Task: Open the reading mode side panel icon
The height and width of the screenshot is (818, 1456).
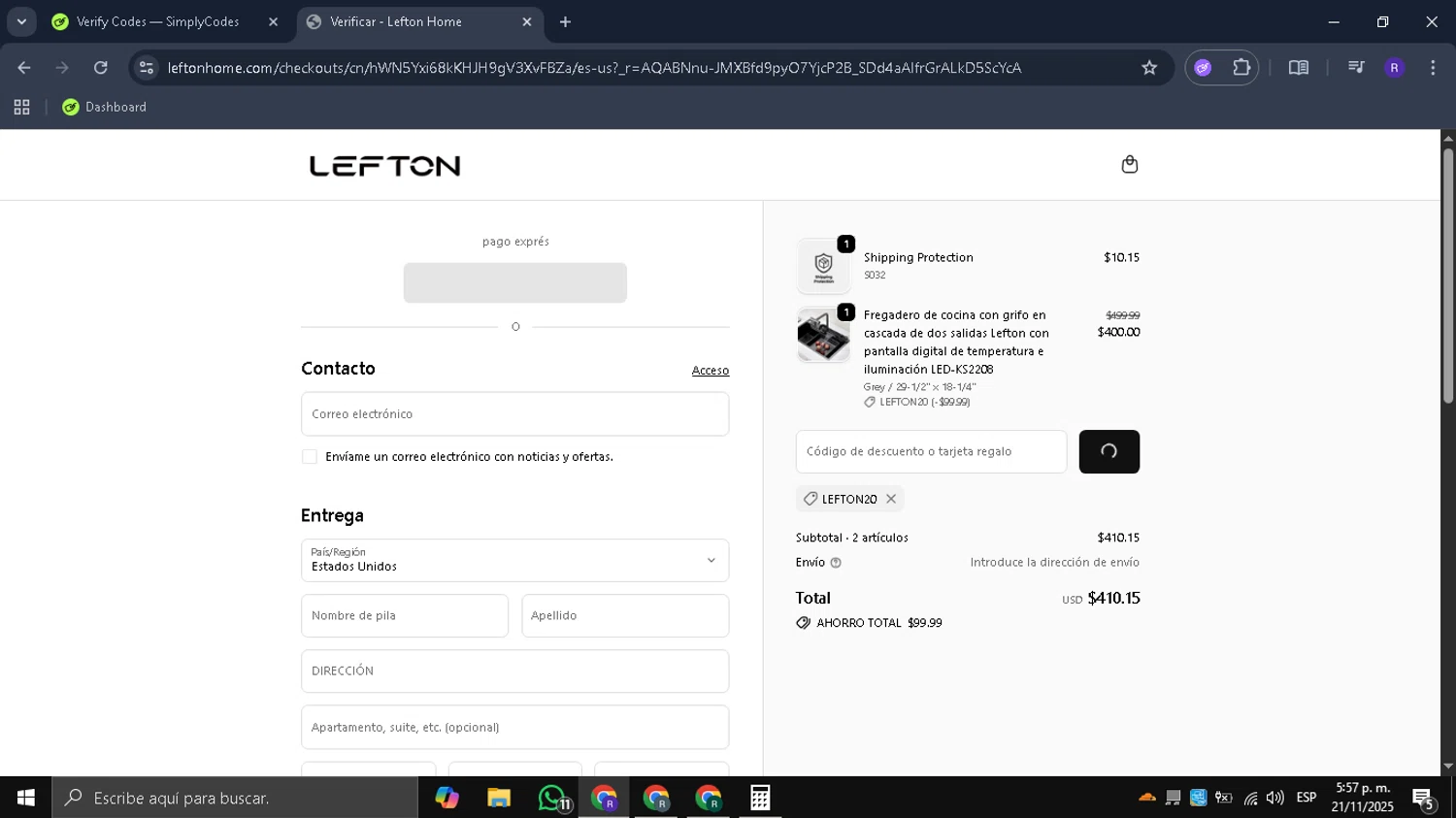Action: click(1298, 68)
